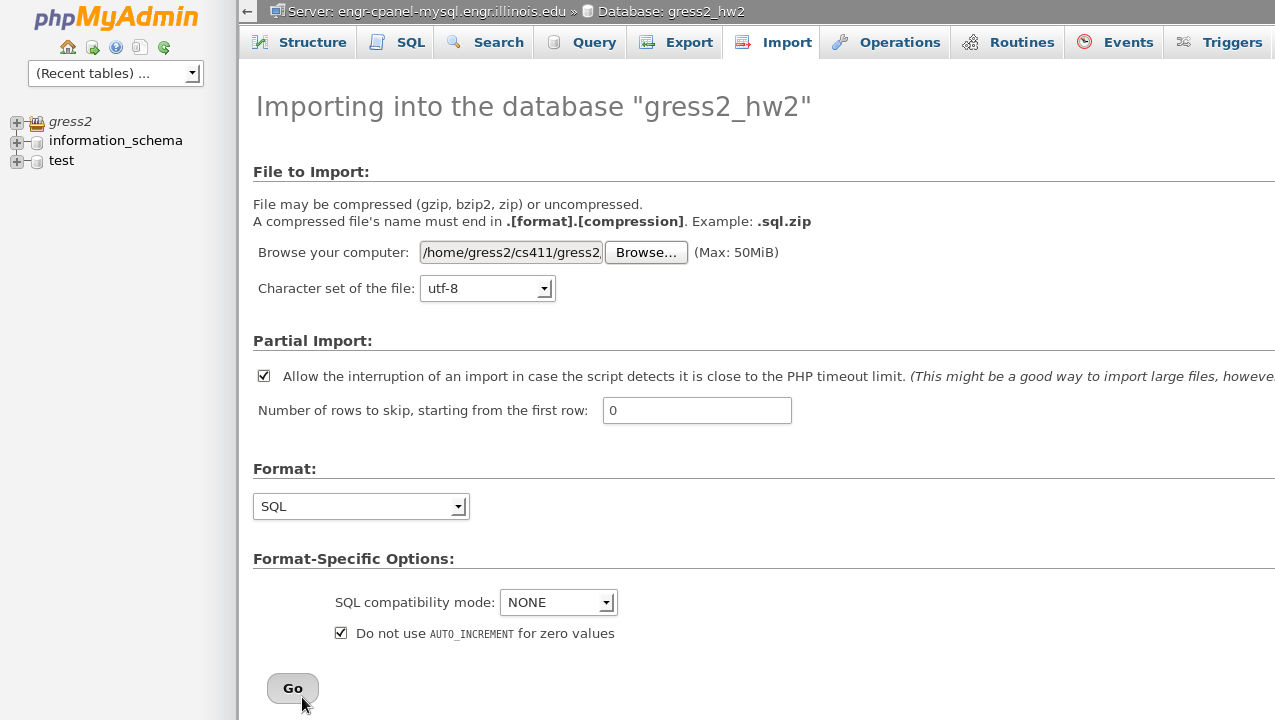Uncheck Do not use AUTO_INCREMENT for zero values

tap(341, 633)
